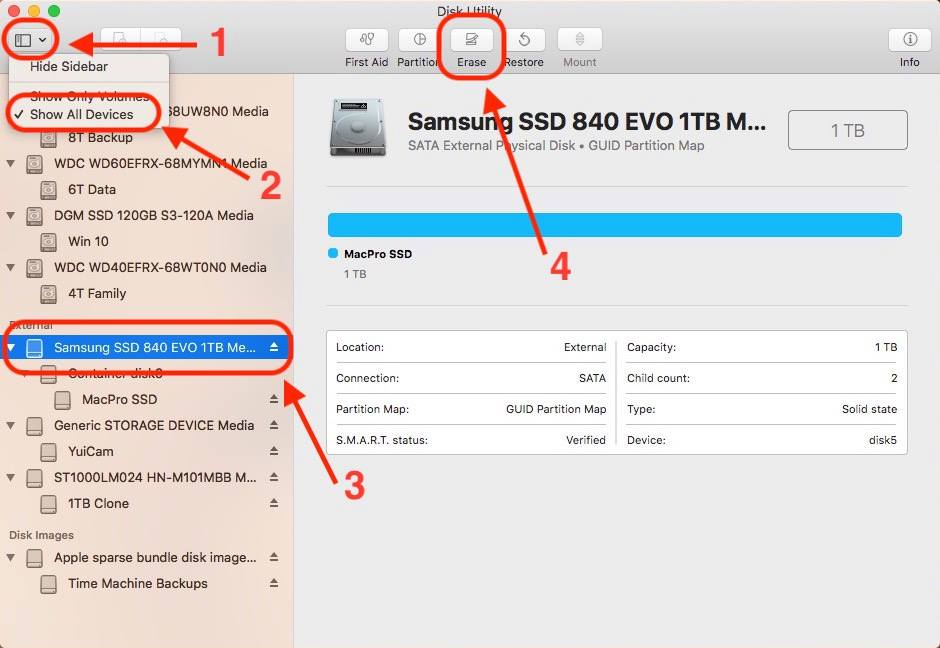Eject the Samsung SSD 840 EVO disk
The image size is (940, 648).
coord(274,347)
